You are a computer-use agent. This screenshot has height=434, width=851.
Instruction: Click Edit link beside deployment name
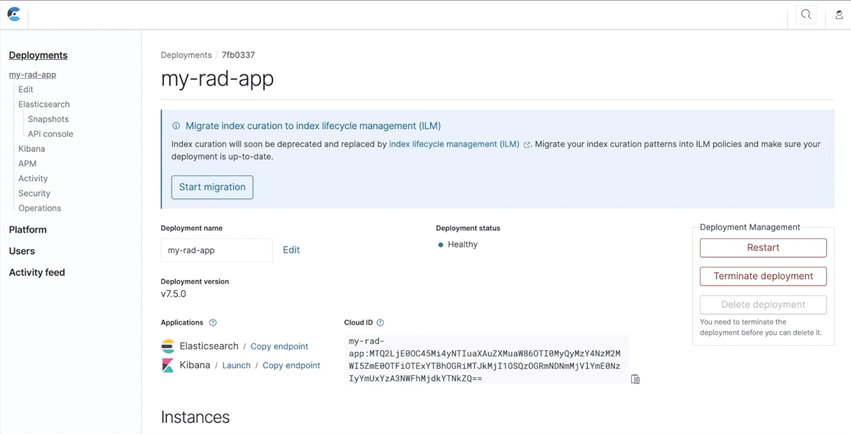click(291, 250)
